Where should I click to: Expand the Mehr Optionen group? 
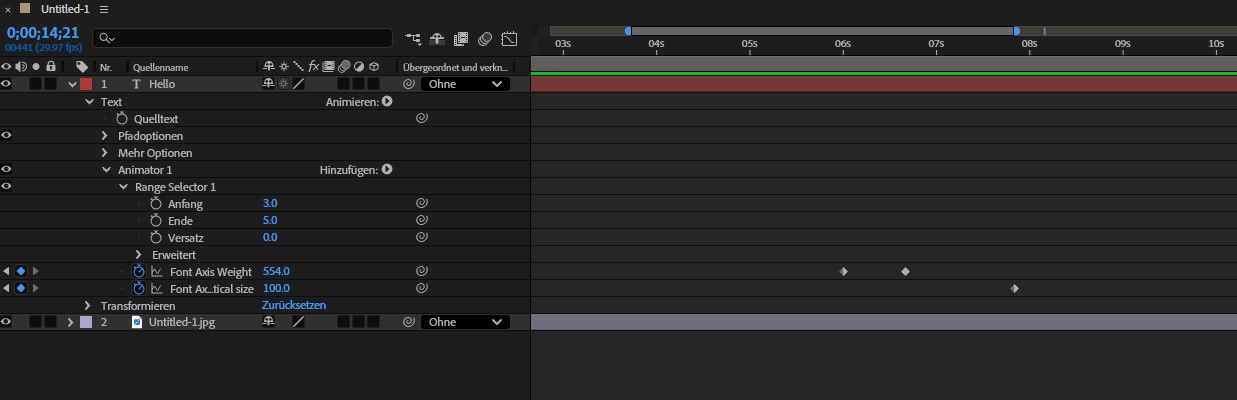coord(105,152)
